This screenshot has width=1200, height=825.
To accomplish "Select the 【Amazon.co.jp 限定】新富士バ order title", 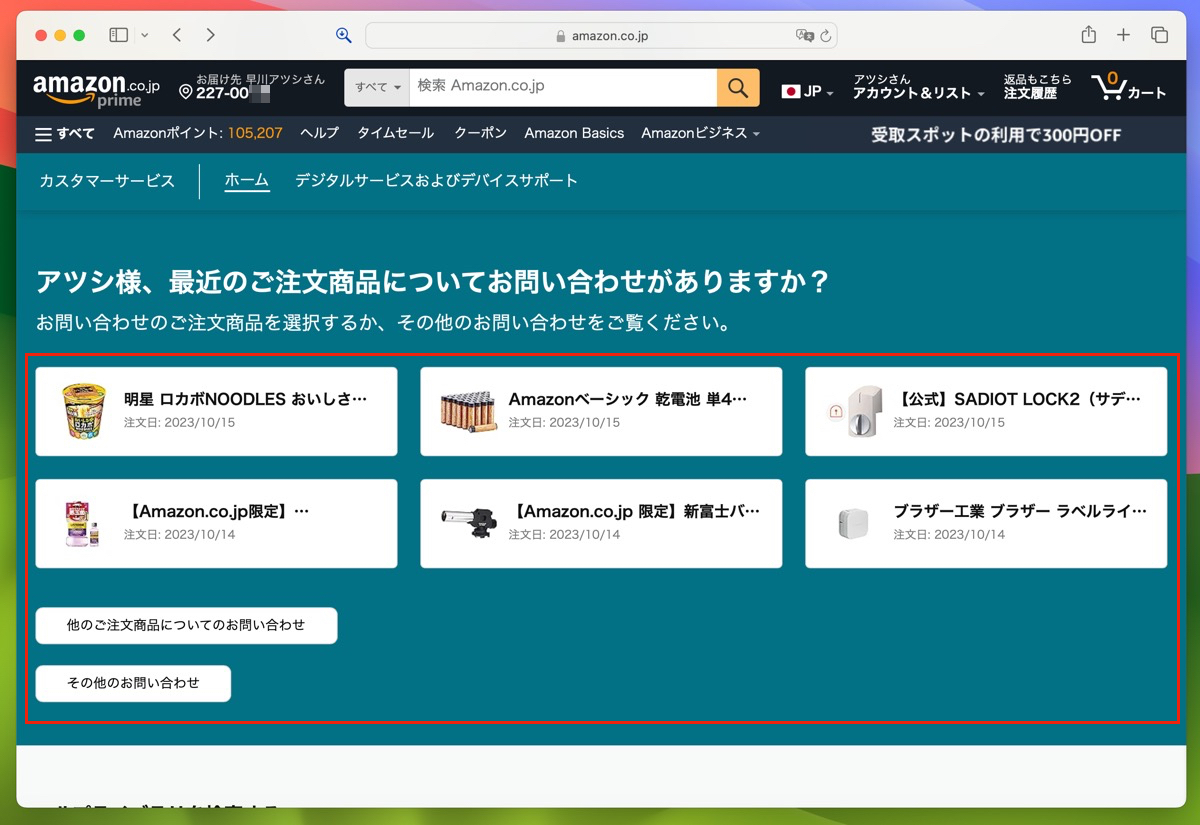I will coord(636,511).
